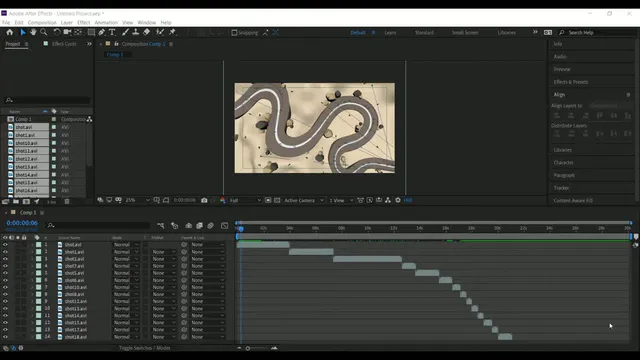Image resolution: width=640 pixels, height=360 pixels.
Task: Open the Layer menu
Action: pyautogui.click(x=67, y=22)
